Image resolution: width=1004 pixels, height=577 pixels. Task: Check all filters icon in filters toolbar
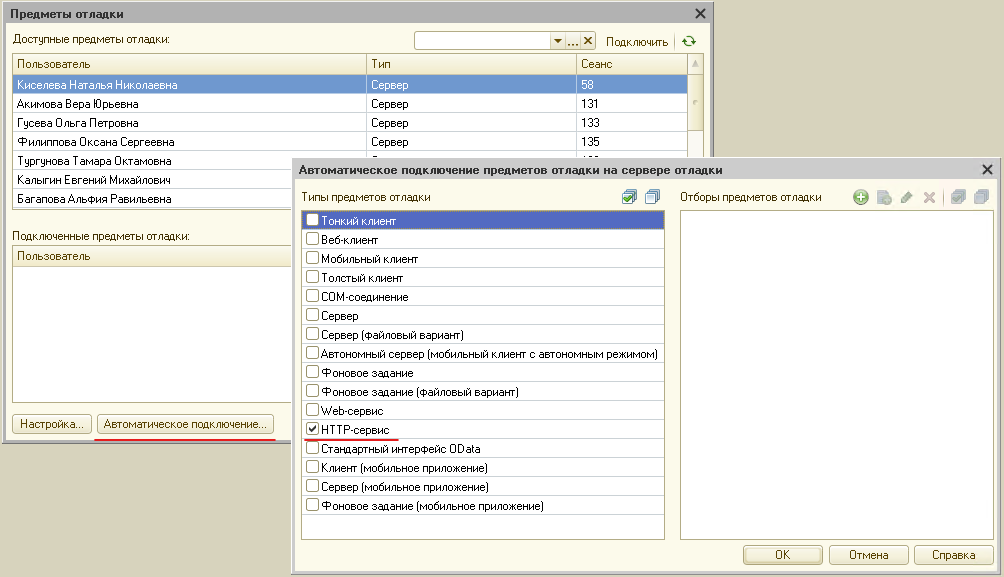[x=958, y=197]
